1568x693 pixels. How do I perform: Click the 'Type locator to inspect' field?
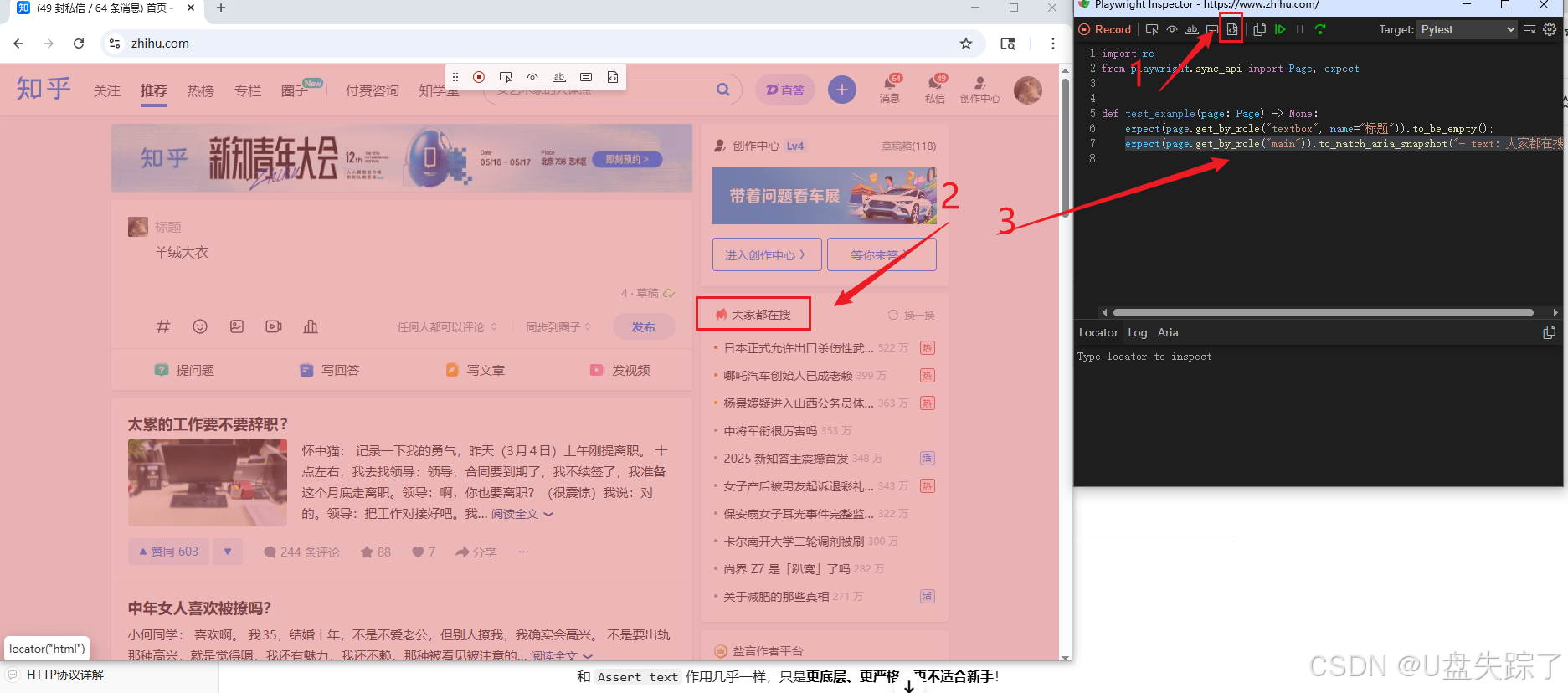pyautogui.click(x=1318, y=357)
